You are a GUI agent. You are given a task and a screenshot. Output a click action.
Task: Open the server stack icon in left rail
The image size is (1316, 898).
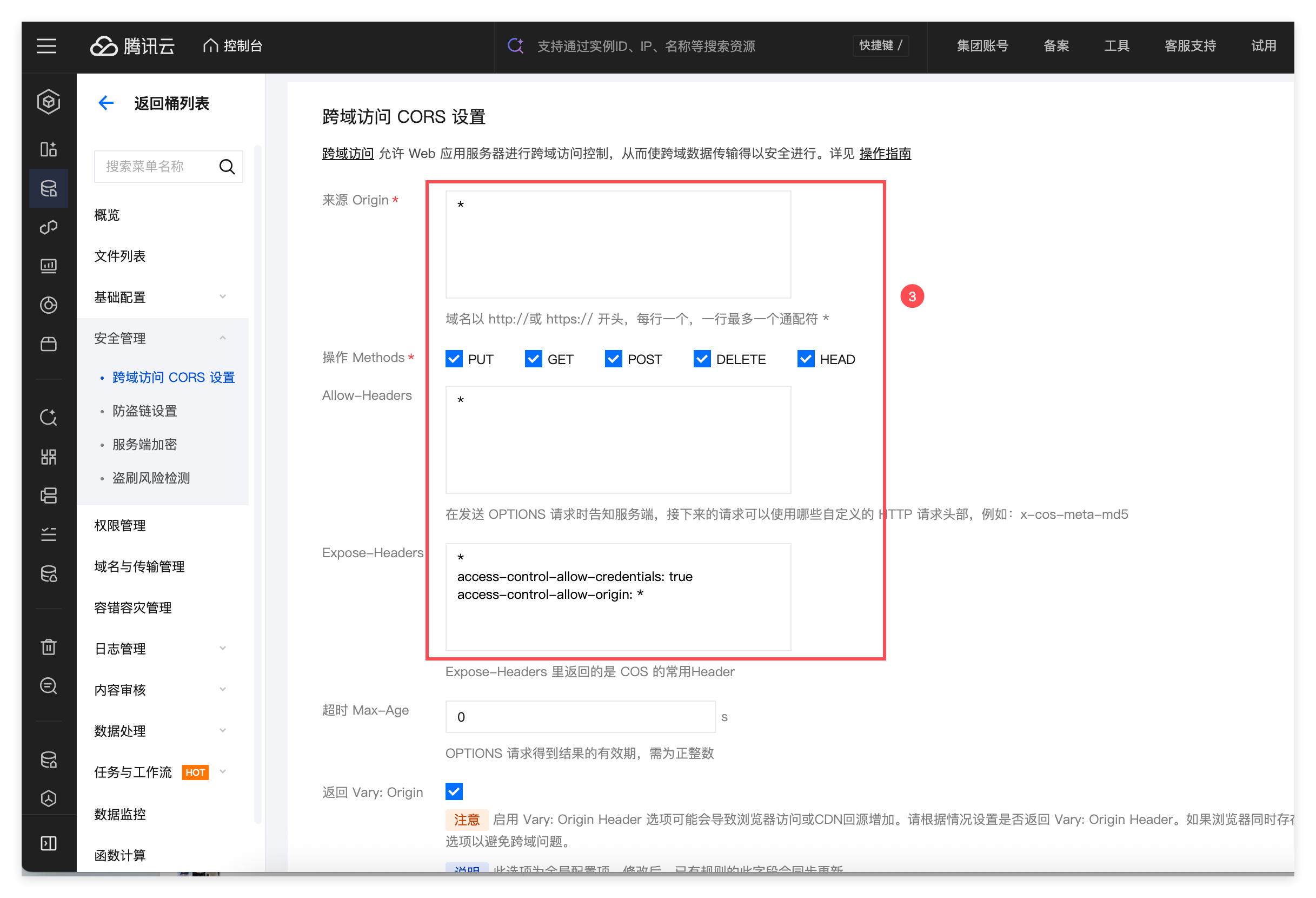[49, 496]
